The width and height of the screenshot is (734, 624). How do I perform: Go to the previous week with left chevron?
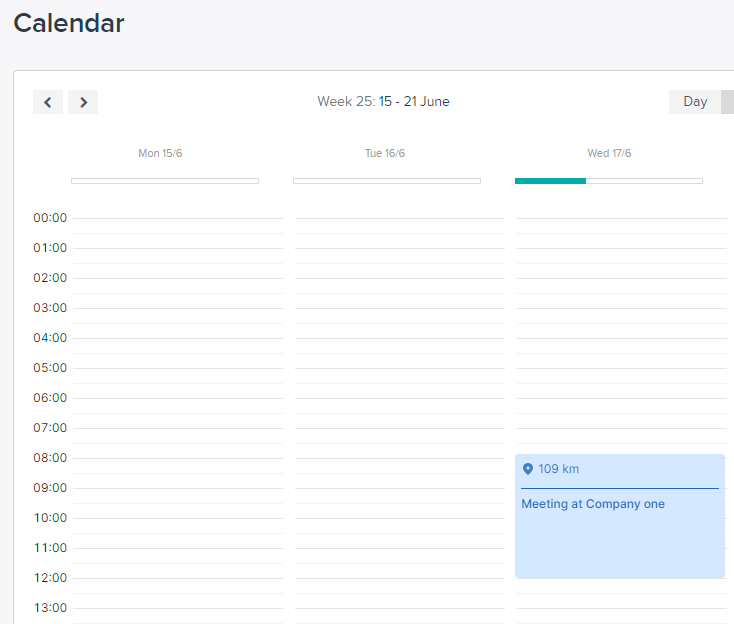[x=48, y=102]
